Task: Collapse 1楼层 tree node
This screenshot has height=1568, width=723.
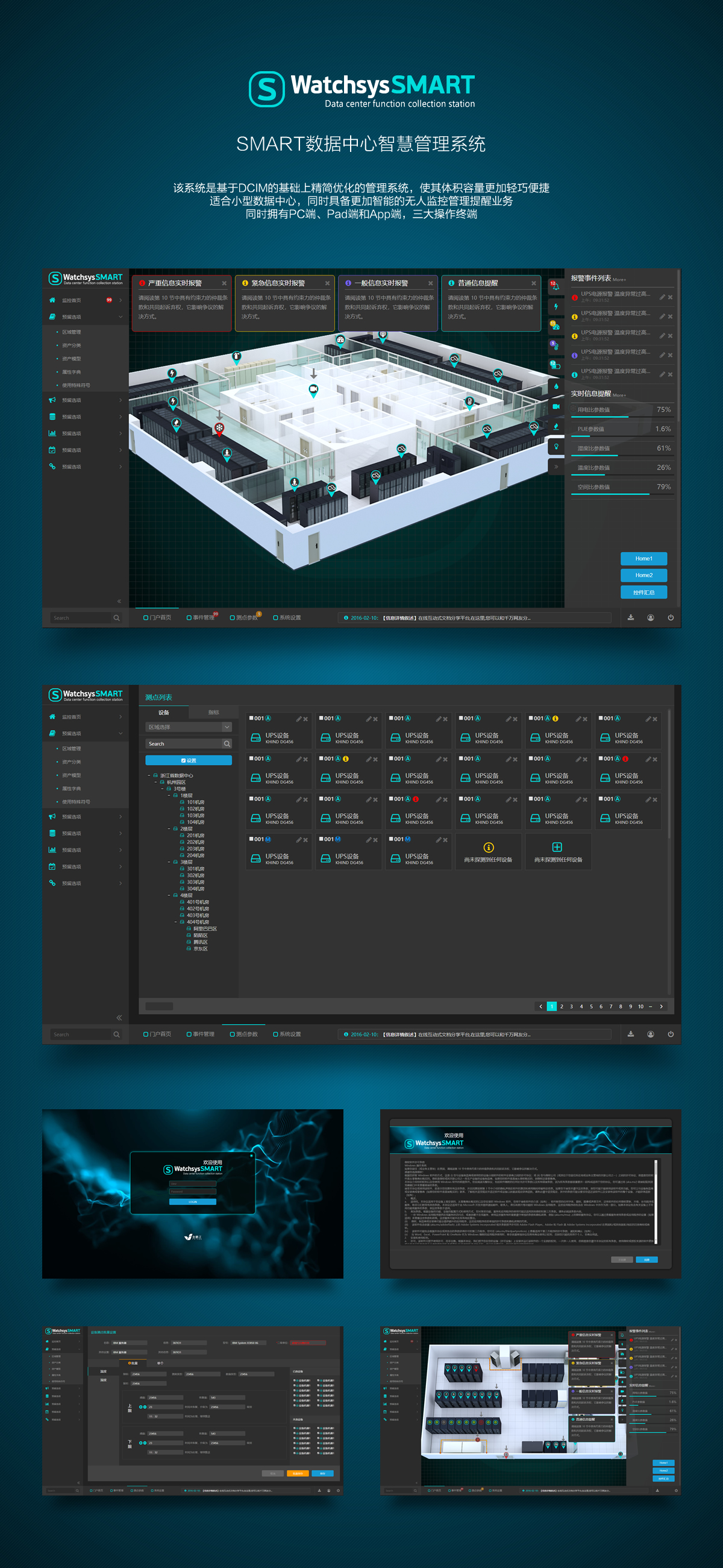Action: [169, 796]
